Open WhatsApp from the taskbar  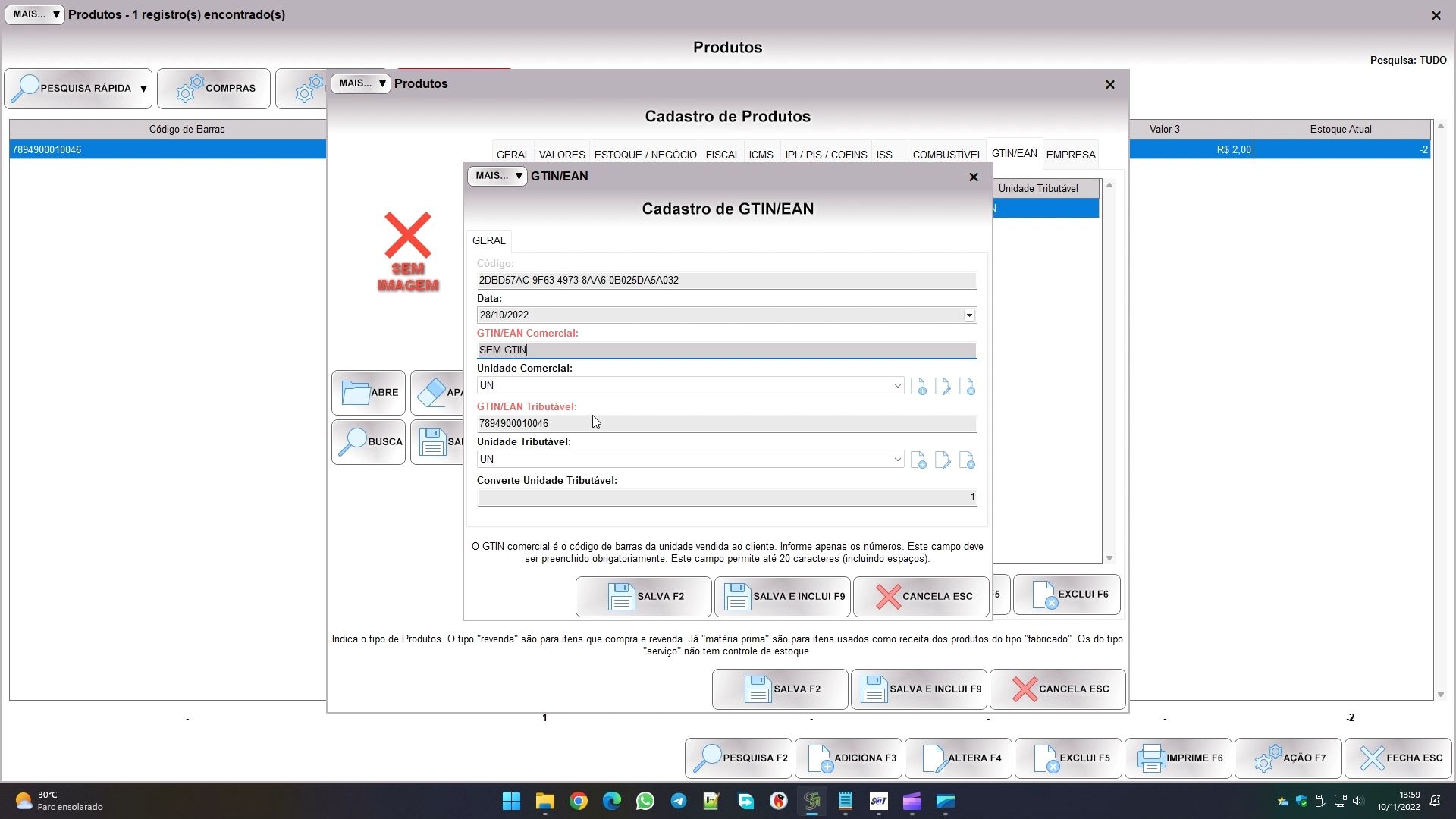click(645, 802)
